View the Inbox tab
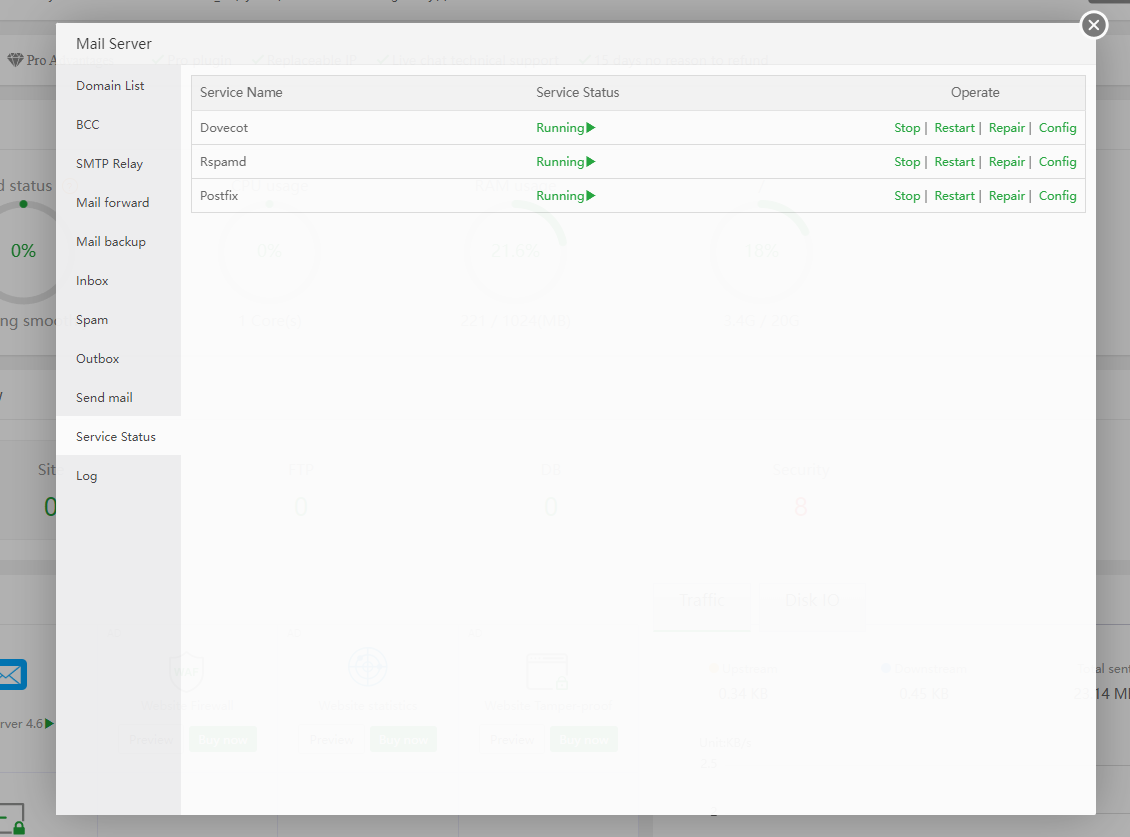The image size is (1130, 837). (92, 280)
